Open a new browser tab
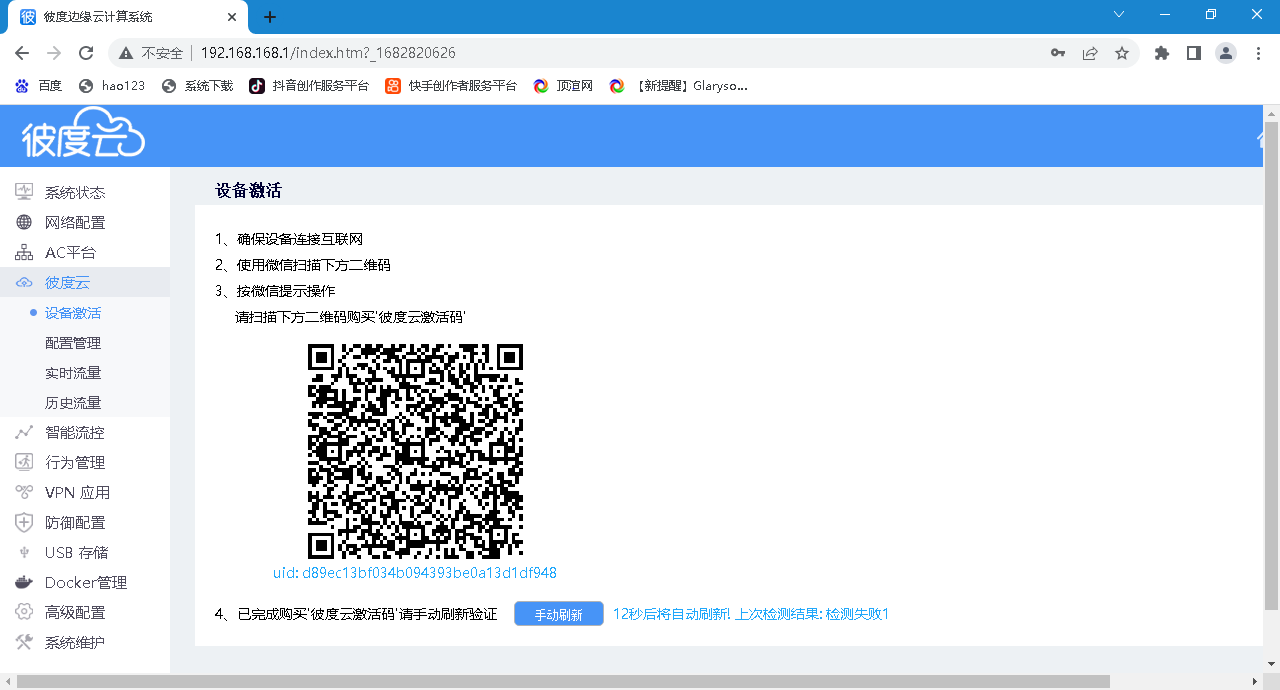 (x=270, y=17)
